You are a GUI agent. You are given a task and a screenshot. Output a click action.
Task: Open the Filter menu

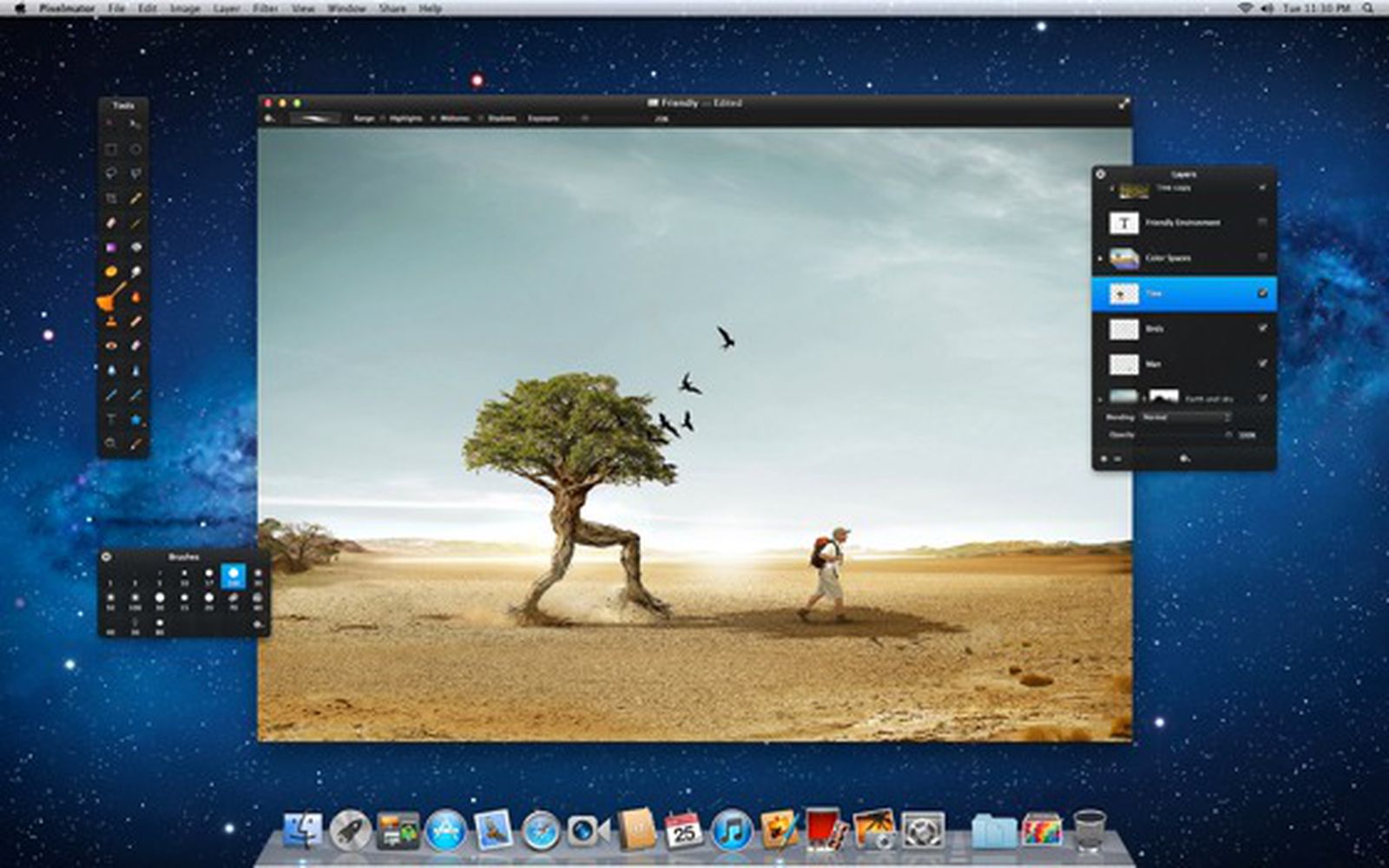(263, 8)
